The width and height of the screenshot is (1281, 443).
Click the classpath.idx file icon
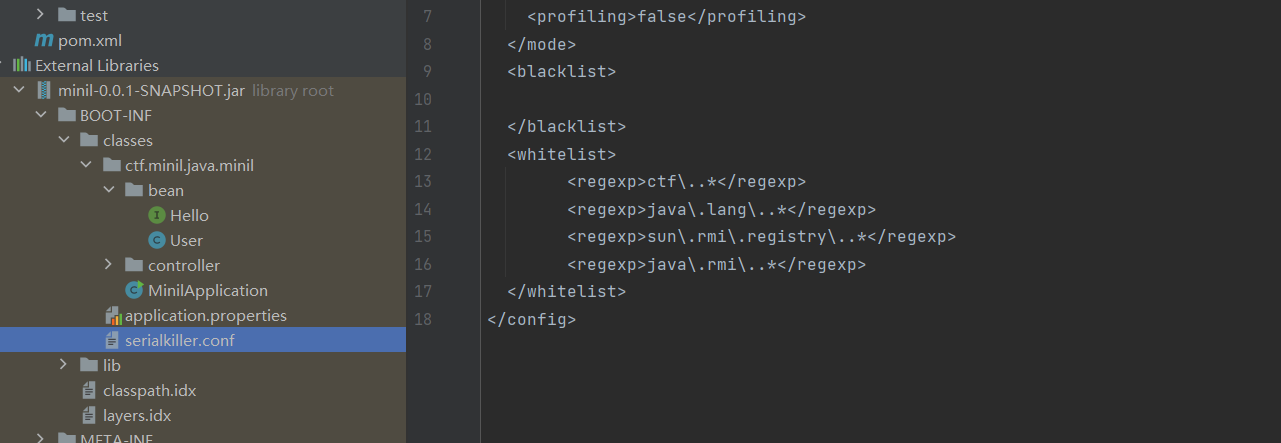point(89,391)
